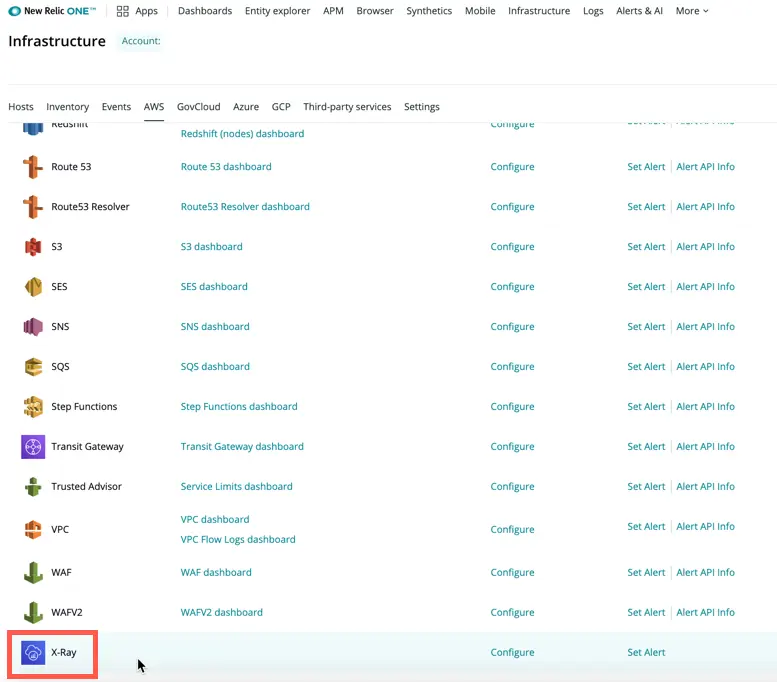Switch to the Inventory tab
This screenshot has width=777, height=682.
(67, 107)
